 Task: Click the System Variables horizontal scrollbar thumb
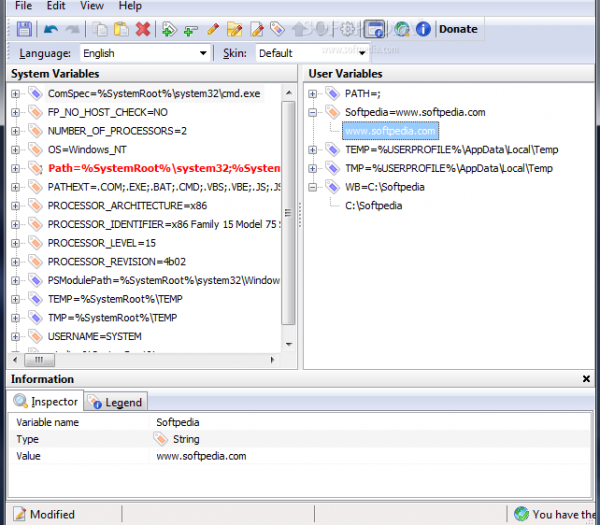click(39, 360)
